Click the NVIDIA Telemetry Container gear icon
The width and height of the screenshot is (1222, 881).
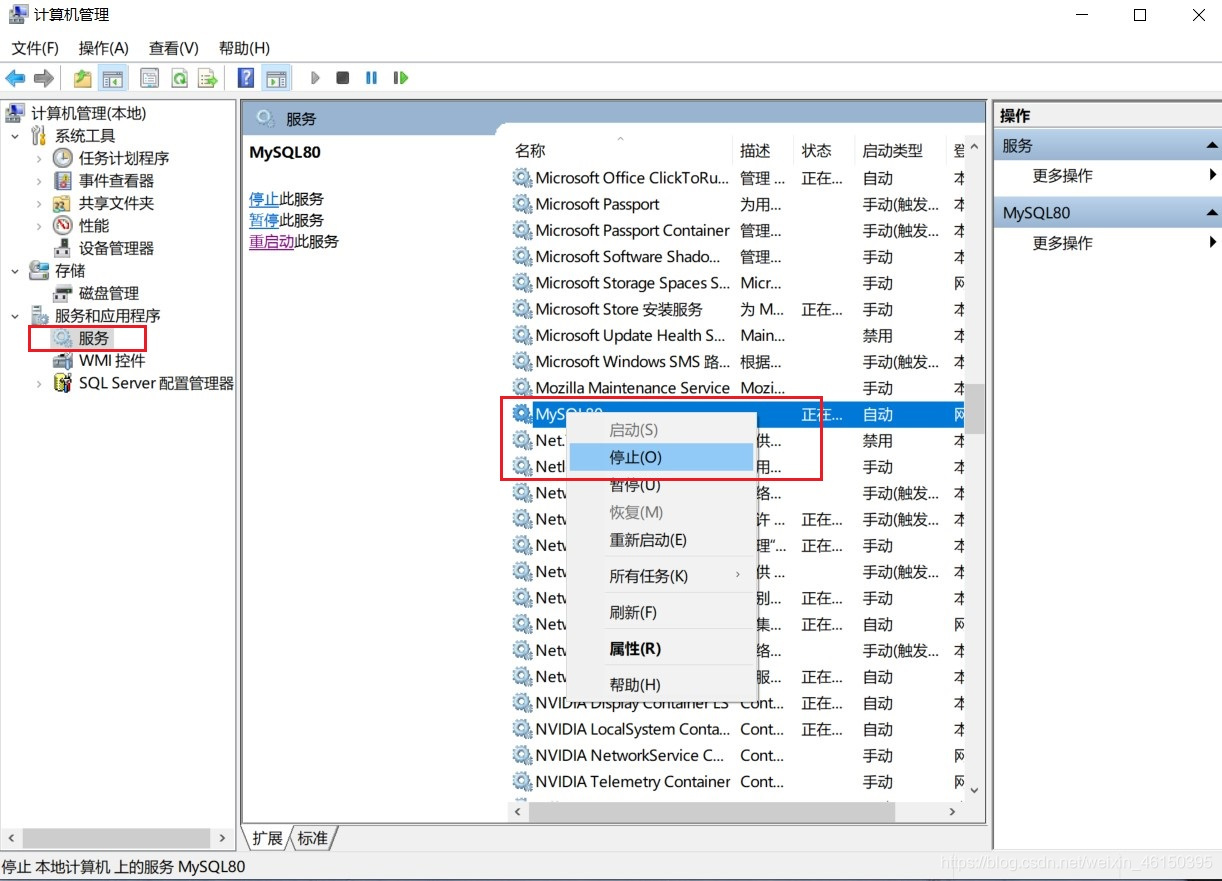click(x=522, y=782)
